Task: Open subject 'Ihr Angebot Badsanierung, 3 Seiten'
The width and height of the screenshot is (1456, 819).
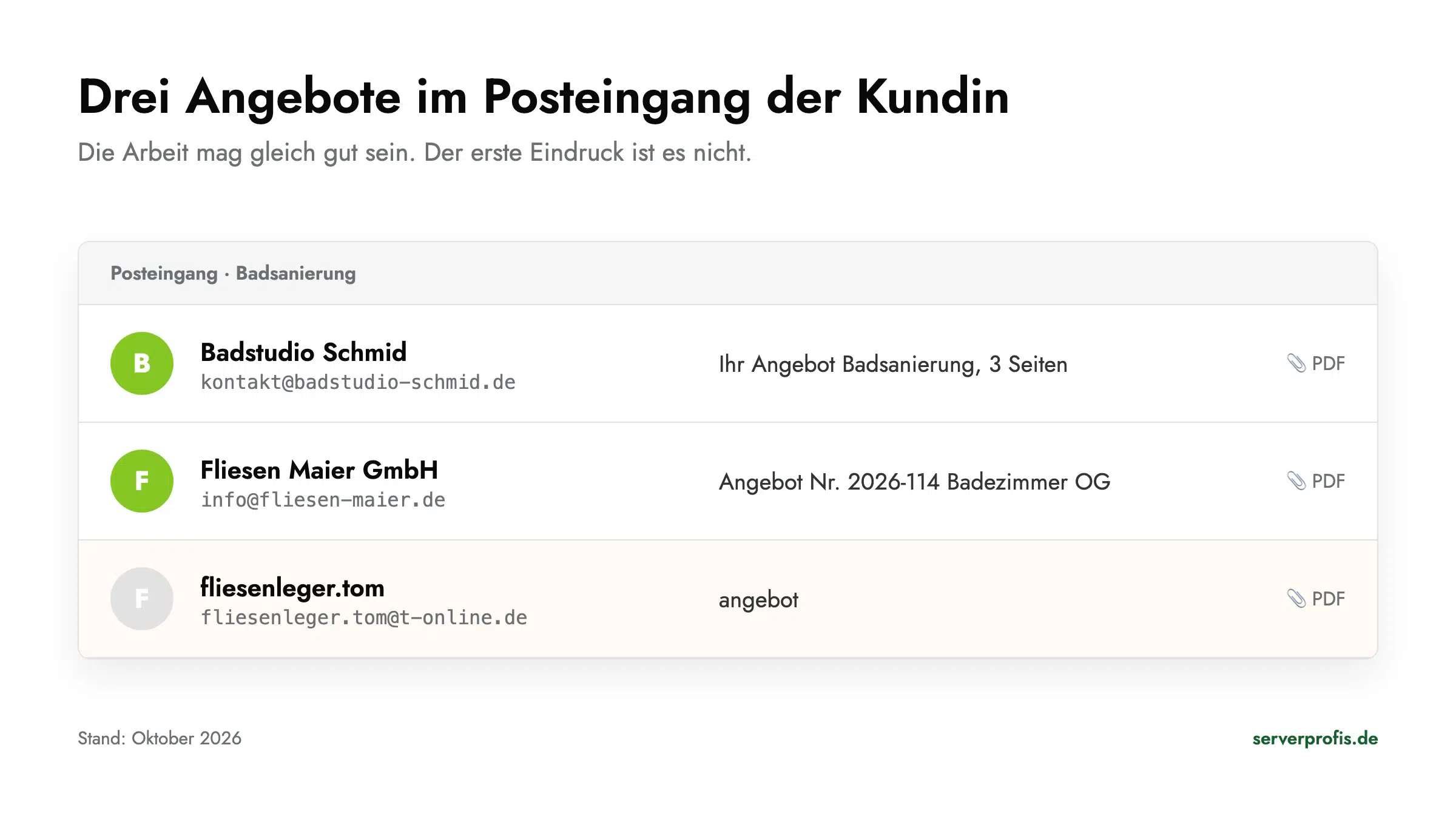Action: (x=893, y=365)
